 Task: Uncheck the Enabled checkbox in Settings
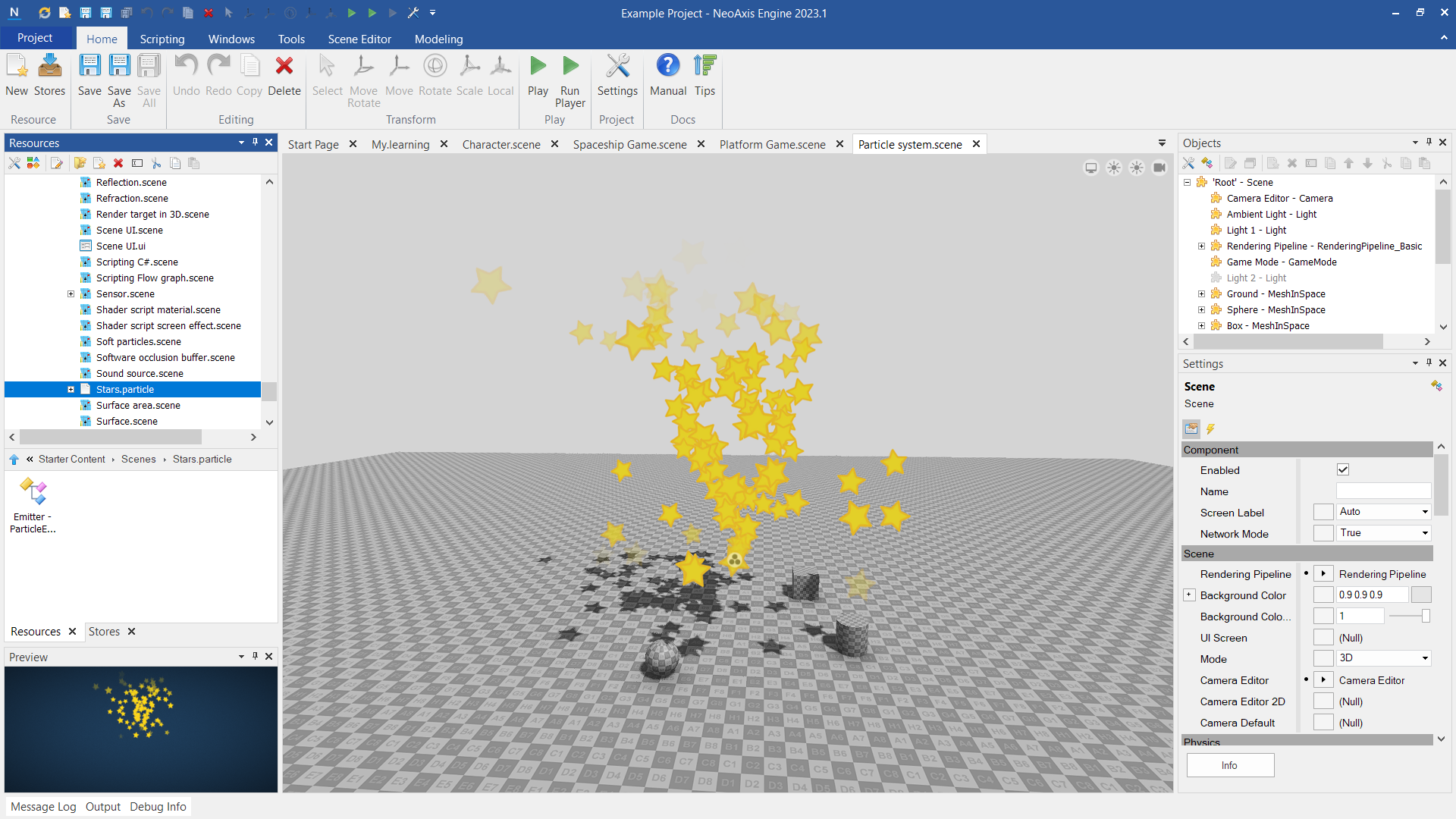coord(1343,469)
